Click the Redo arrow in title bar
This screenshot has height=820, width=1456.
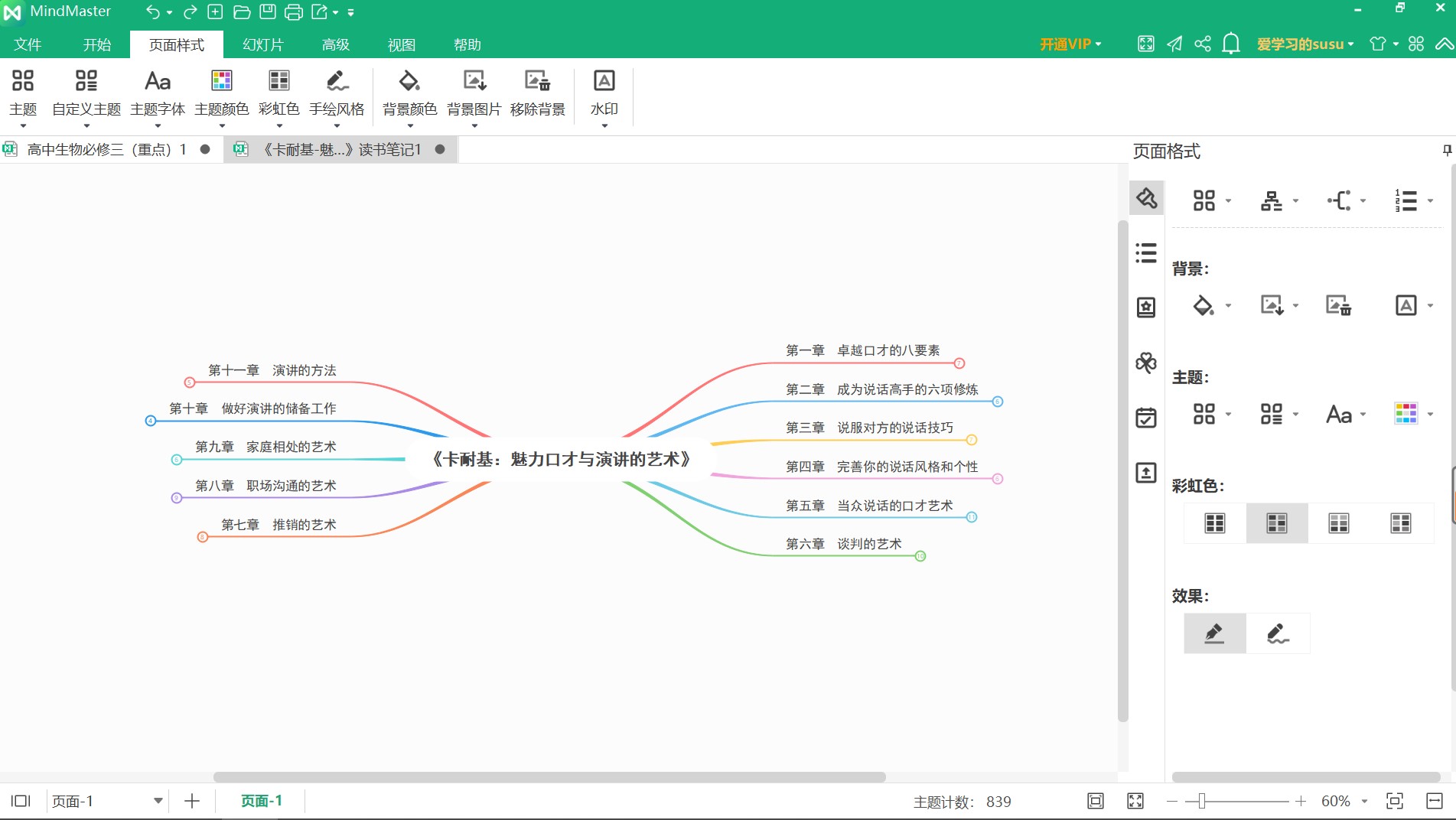190,11
